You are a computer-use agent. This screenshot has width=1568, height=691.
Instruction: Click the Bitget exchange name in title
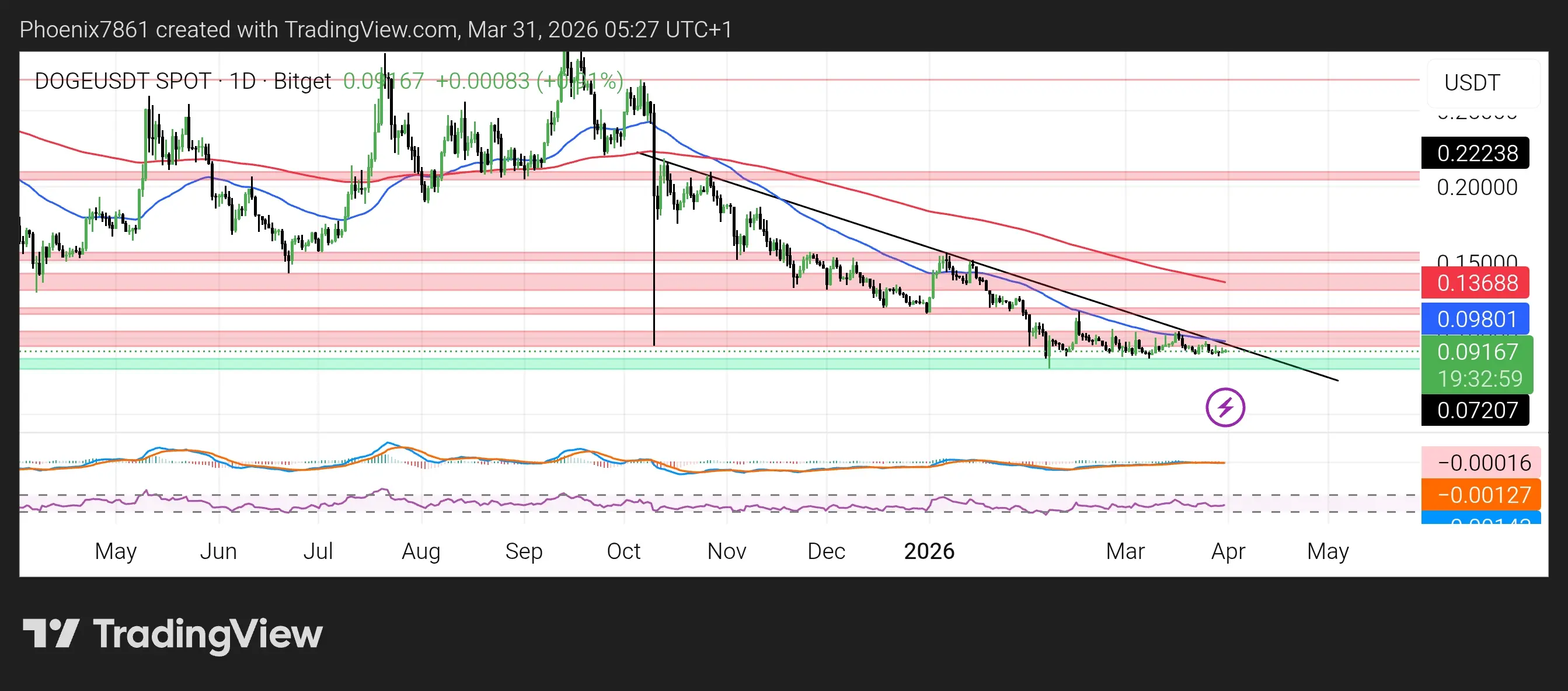pos(302,81)
